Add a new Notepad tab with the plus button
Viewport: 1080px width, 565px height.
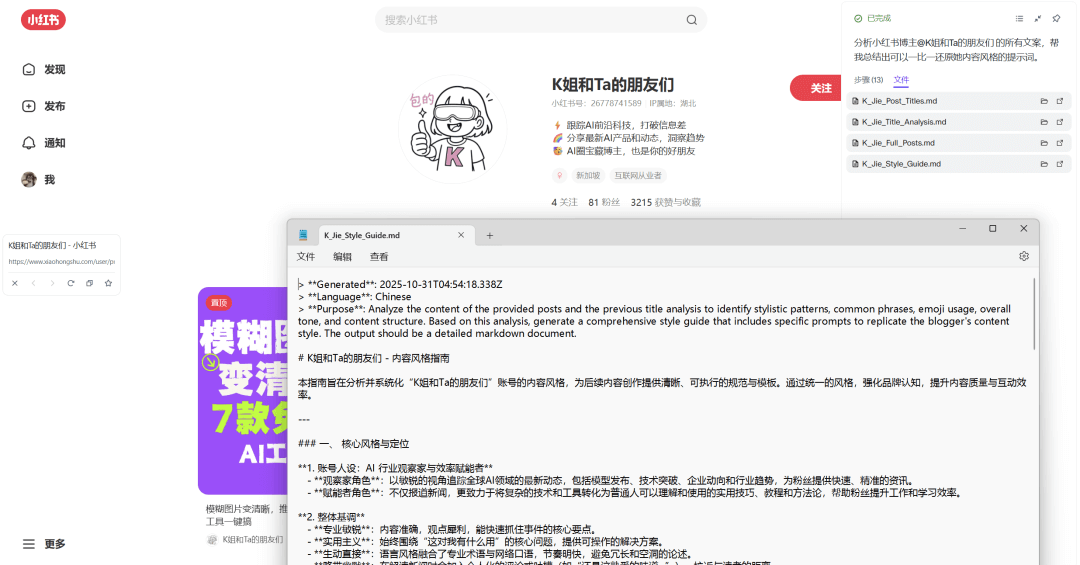tap(490, 236)
